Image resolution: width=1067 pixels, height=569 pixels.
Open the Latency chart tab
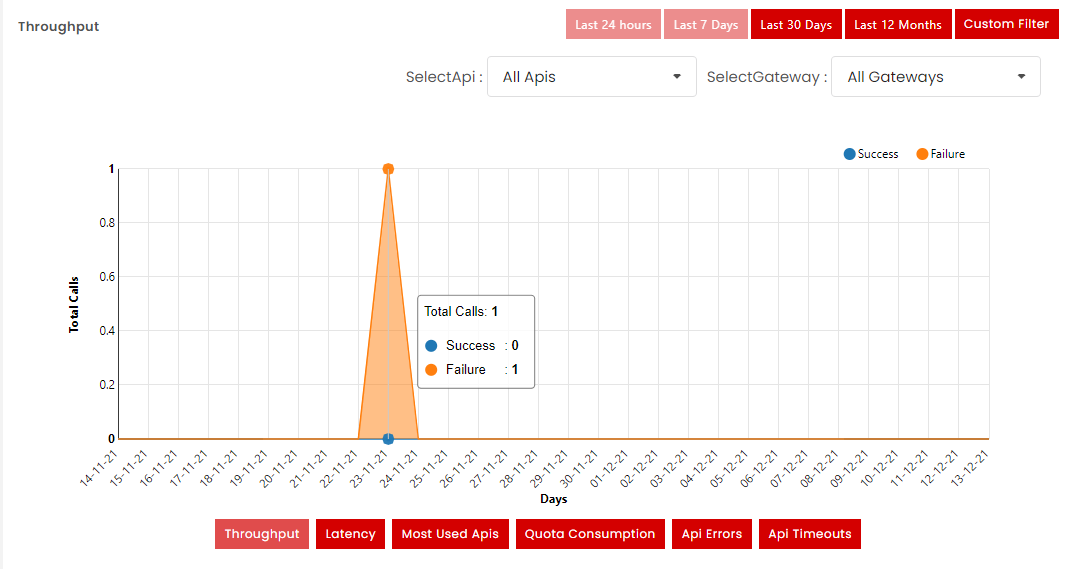pyautogui.click(x=350, y=534)
